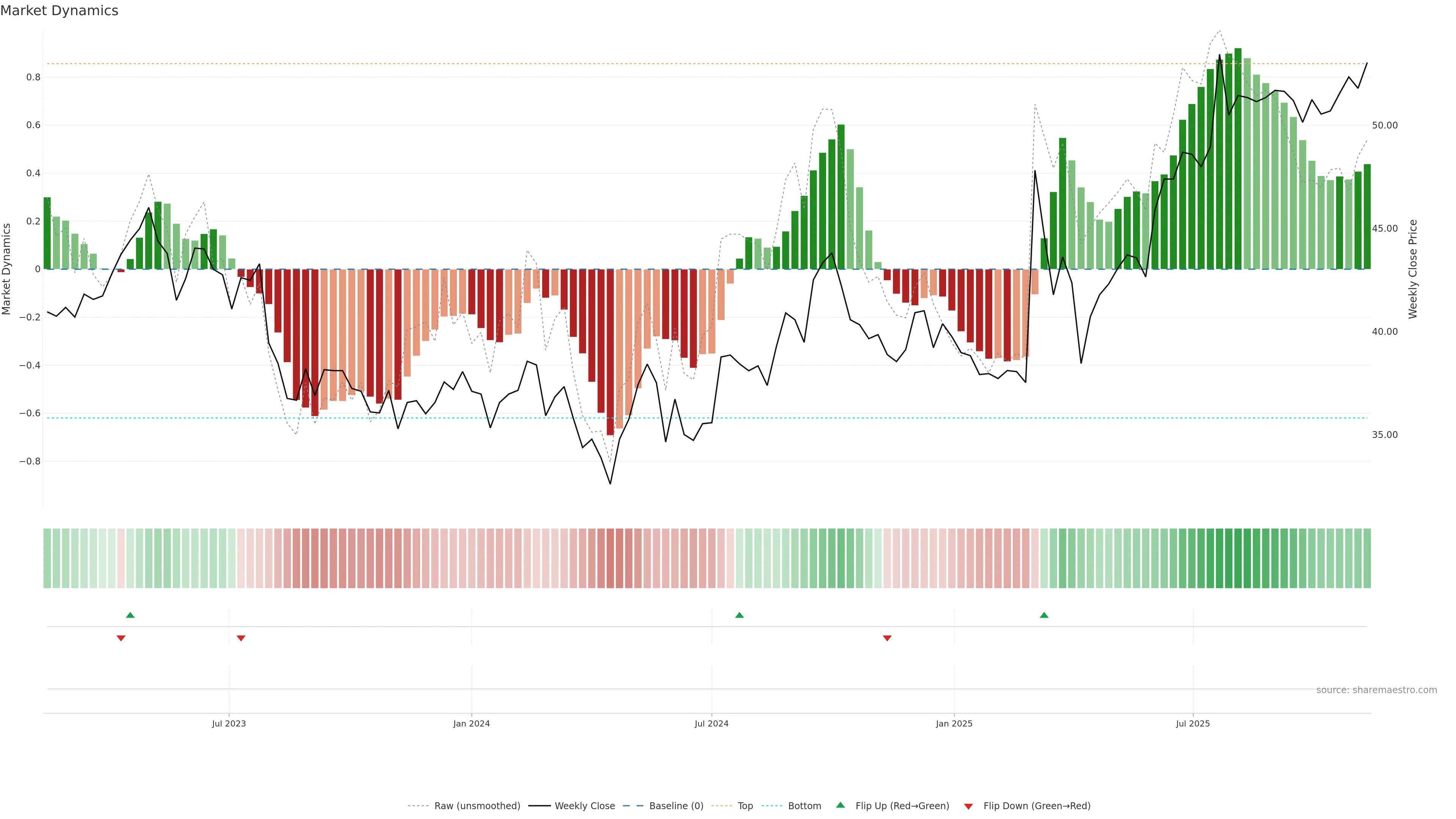Click the red flip-down triangle in late 2024
The width and height of the screenshot is (1456, 819).
[x=887, y=638]
